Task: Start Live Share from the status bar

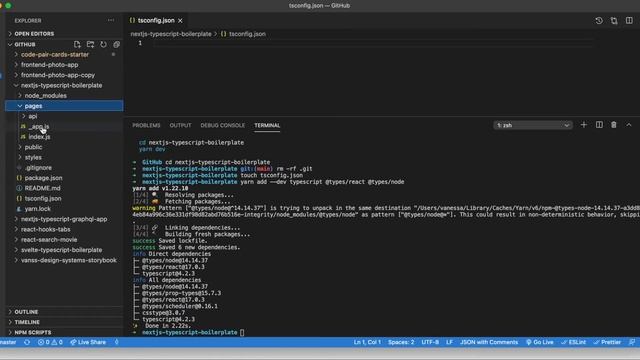Action: [x=88, y=342]
